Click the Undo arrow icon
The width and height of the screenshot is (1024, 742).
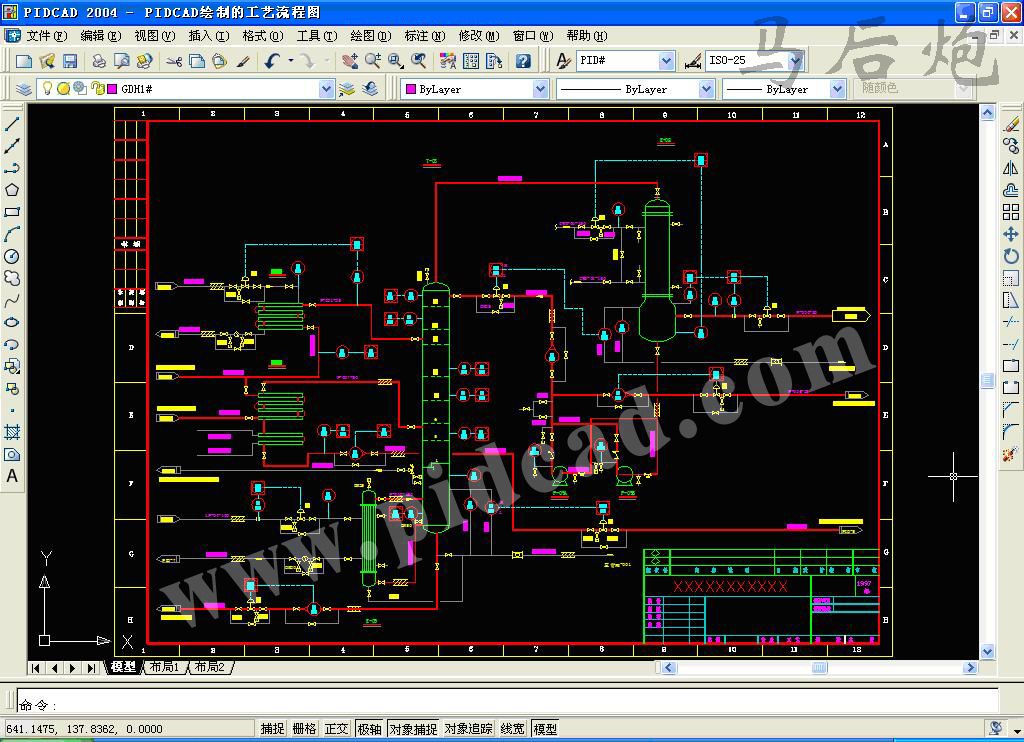pos(272,61)
